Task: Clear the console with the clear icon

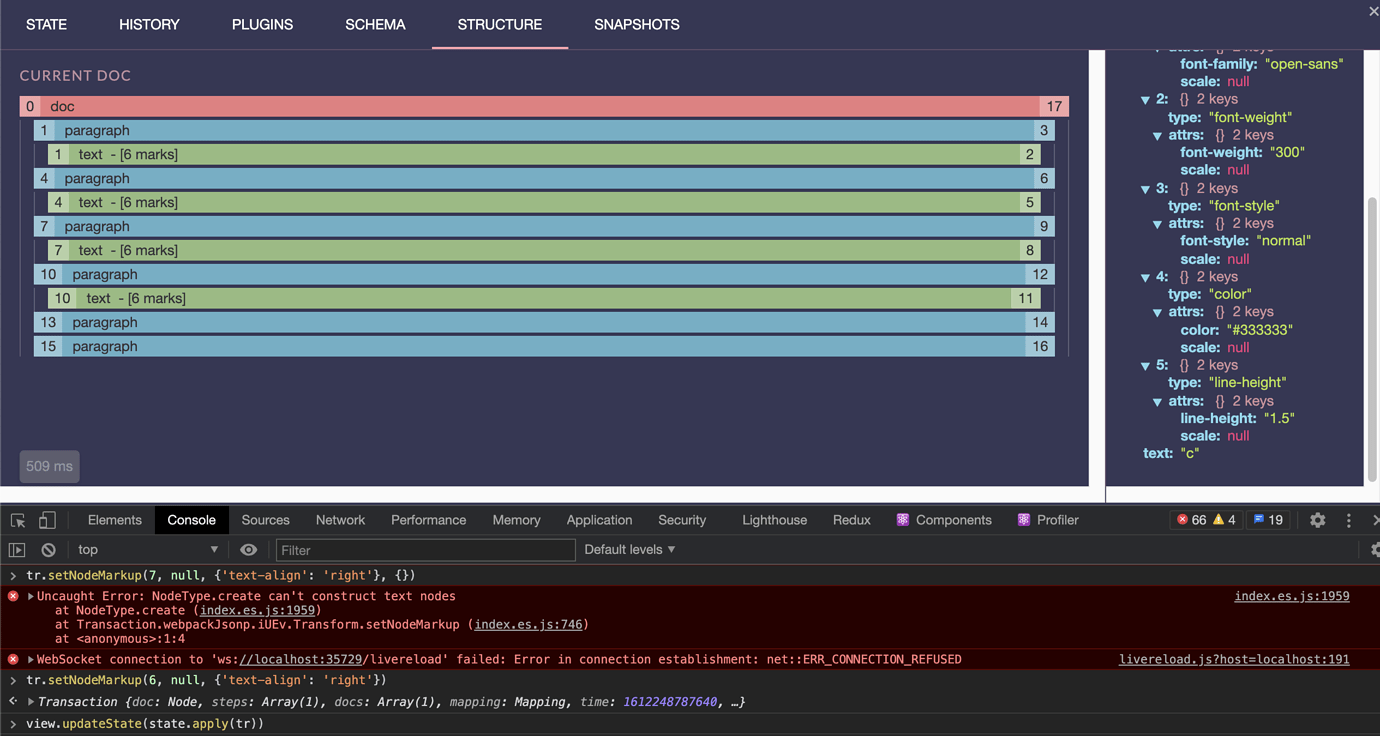Action: (x=48, y=550)
